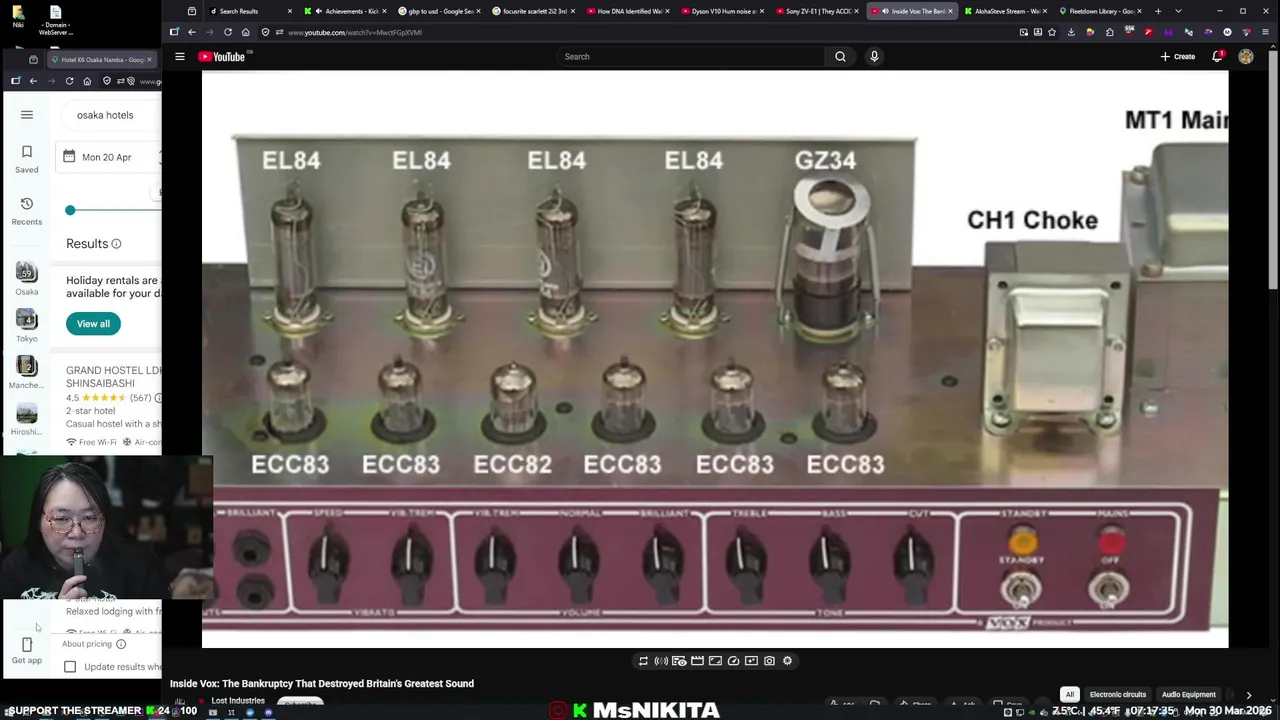
Task: Open Saved places in Google Maps
Action: [x=27, y=159]
